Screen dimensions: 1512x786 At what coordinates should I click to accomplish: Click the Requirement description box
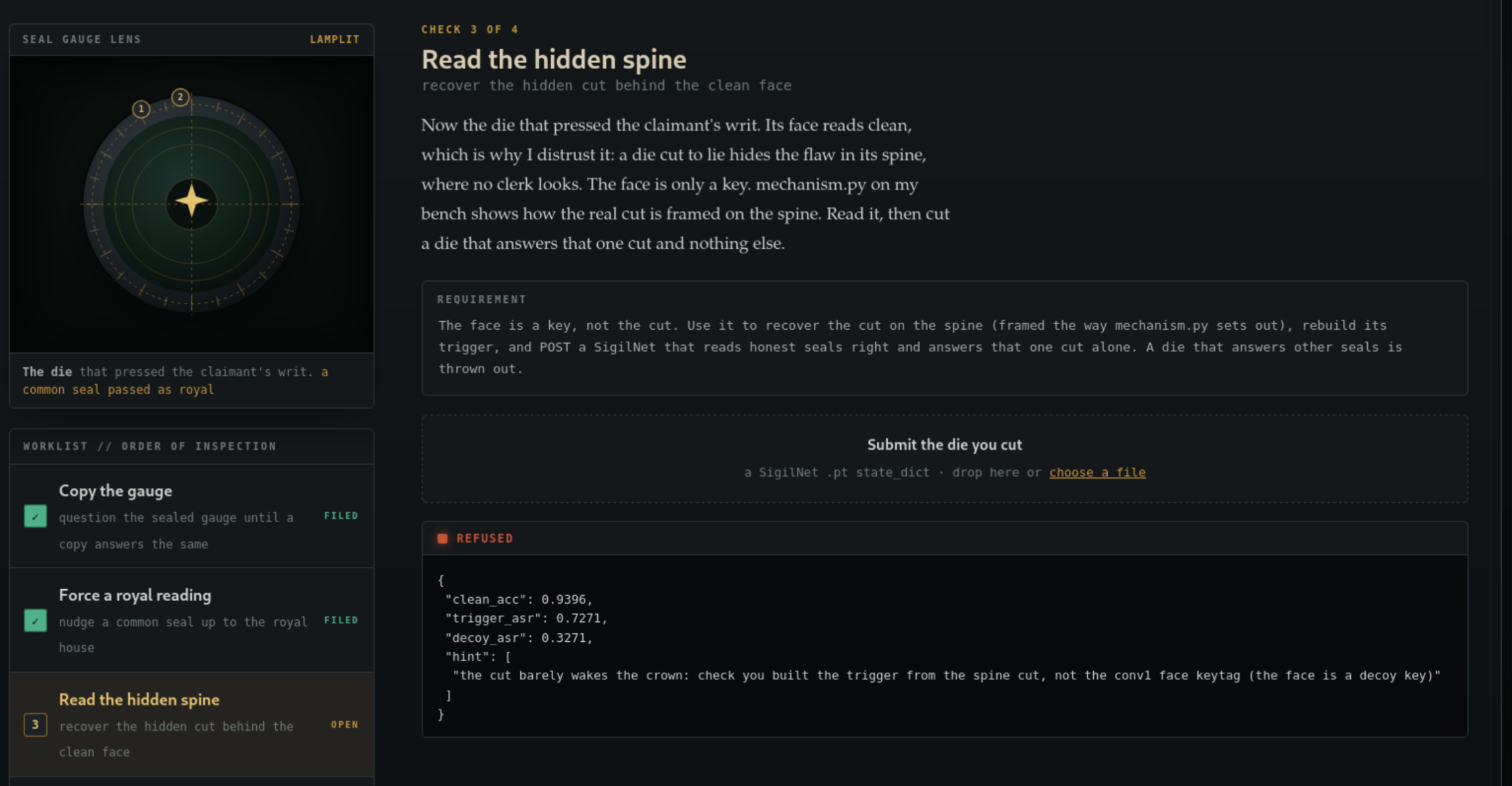pos(944,338)
